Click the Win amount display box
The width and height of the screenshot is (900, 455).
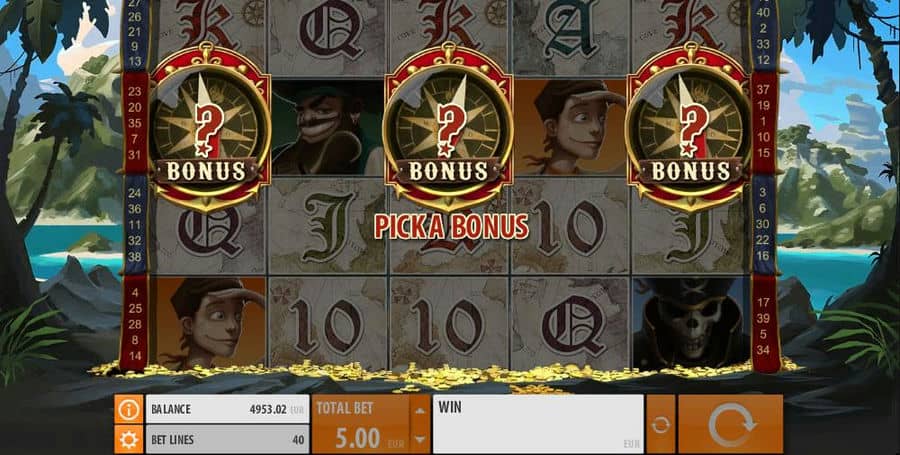(537, 424)
